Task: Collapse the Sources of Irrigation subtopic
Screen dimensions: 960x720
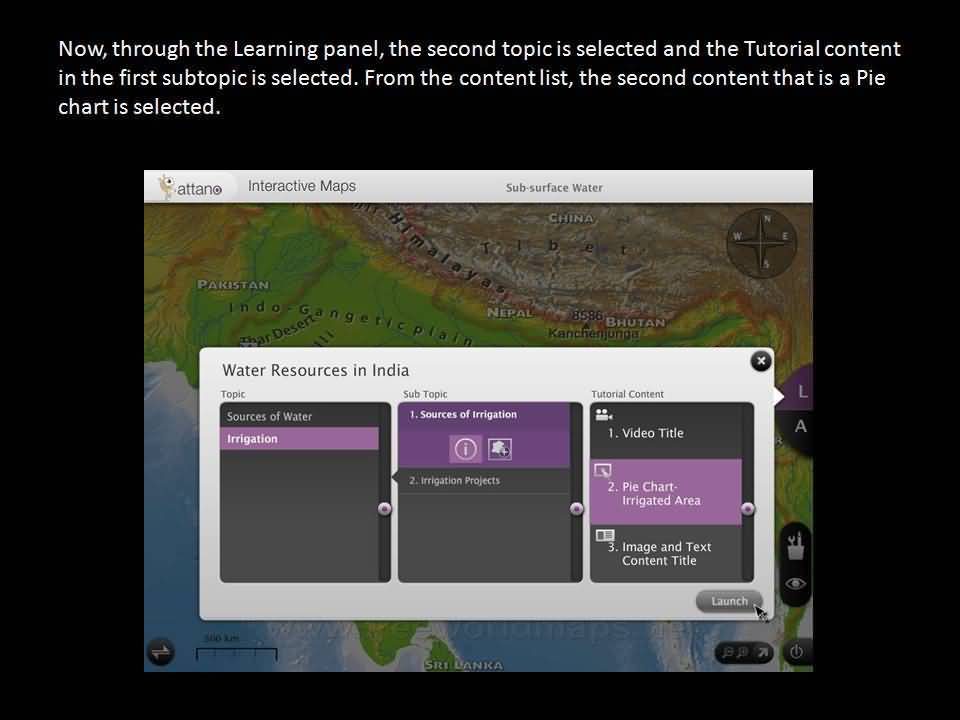Action: pyautogui.click(x=483, y=415)
